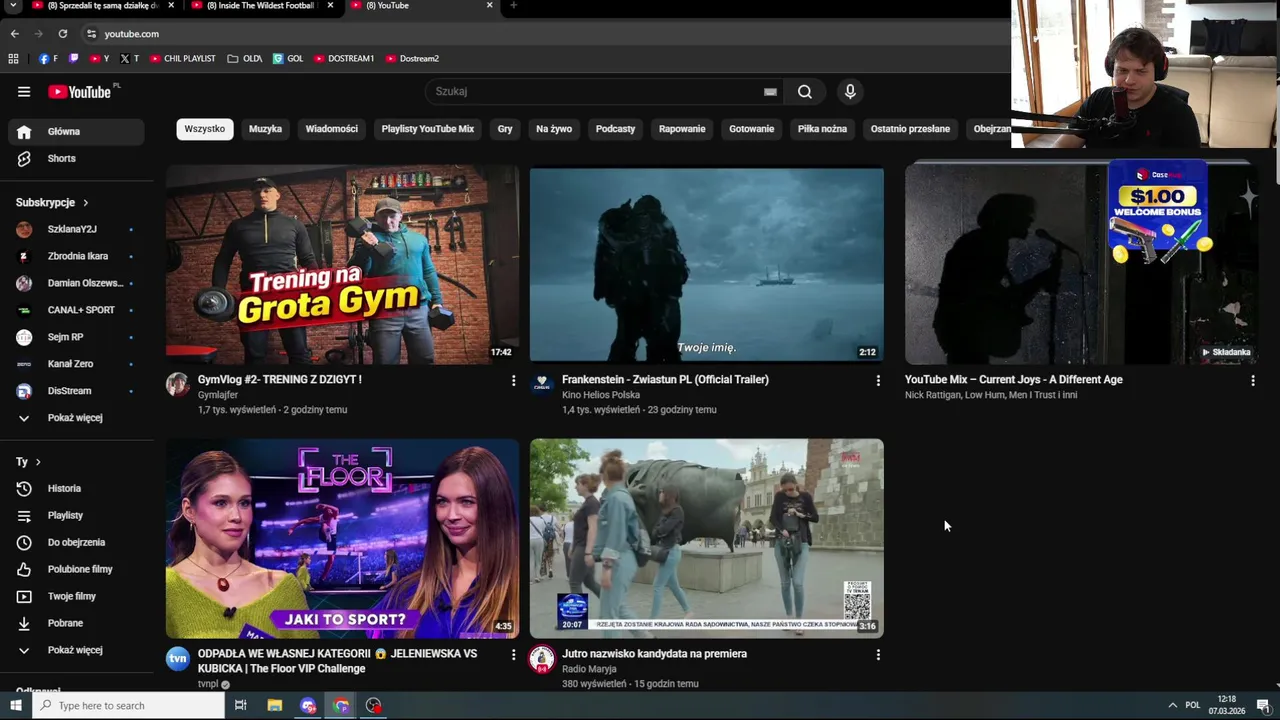Play The Floor Jaki to sport thumbnail
Viewport: 1280px width, 720px height.
pyautogui.click(x=342, y=538)
